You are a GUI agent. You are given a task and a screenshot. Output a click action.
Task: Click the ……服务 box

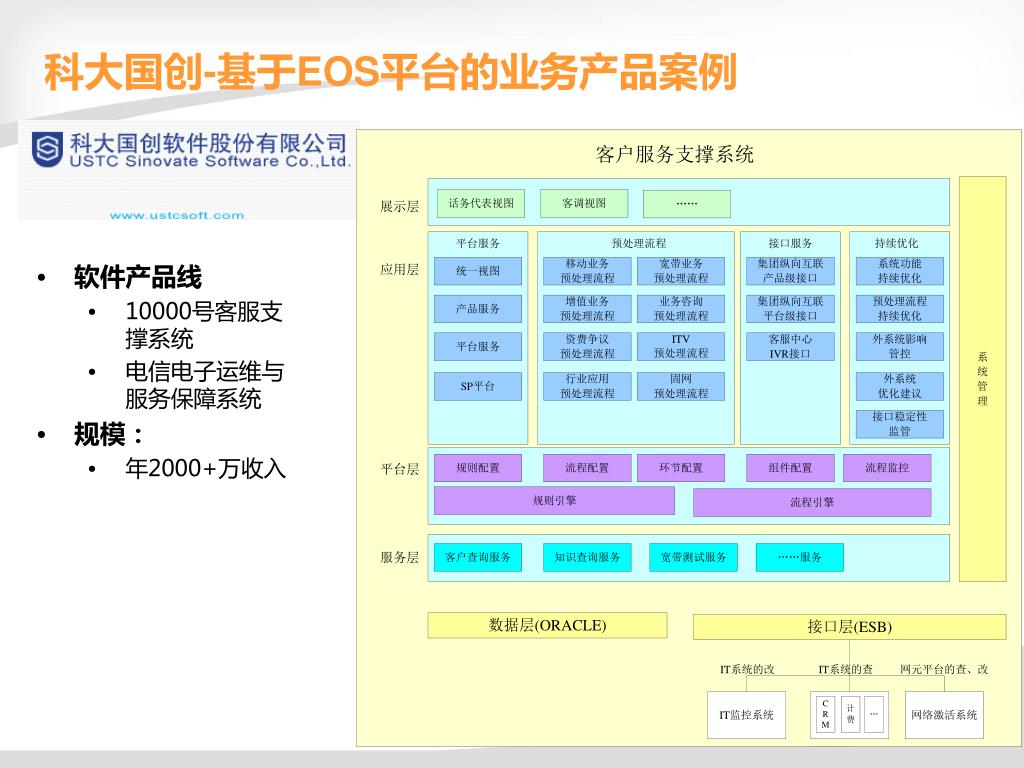(x=800, y=557)
